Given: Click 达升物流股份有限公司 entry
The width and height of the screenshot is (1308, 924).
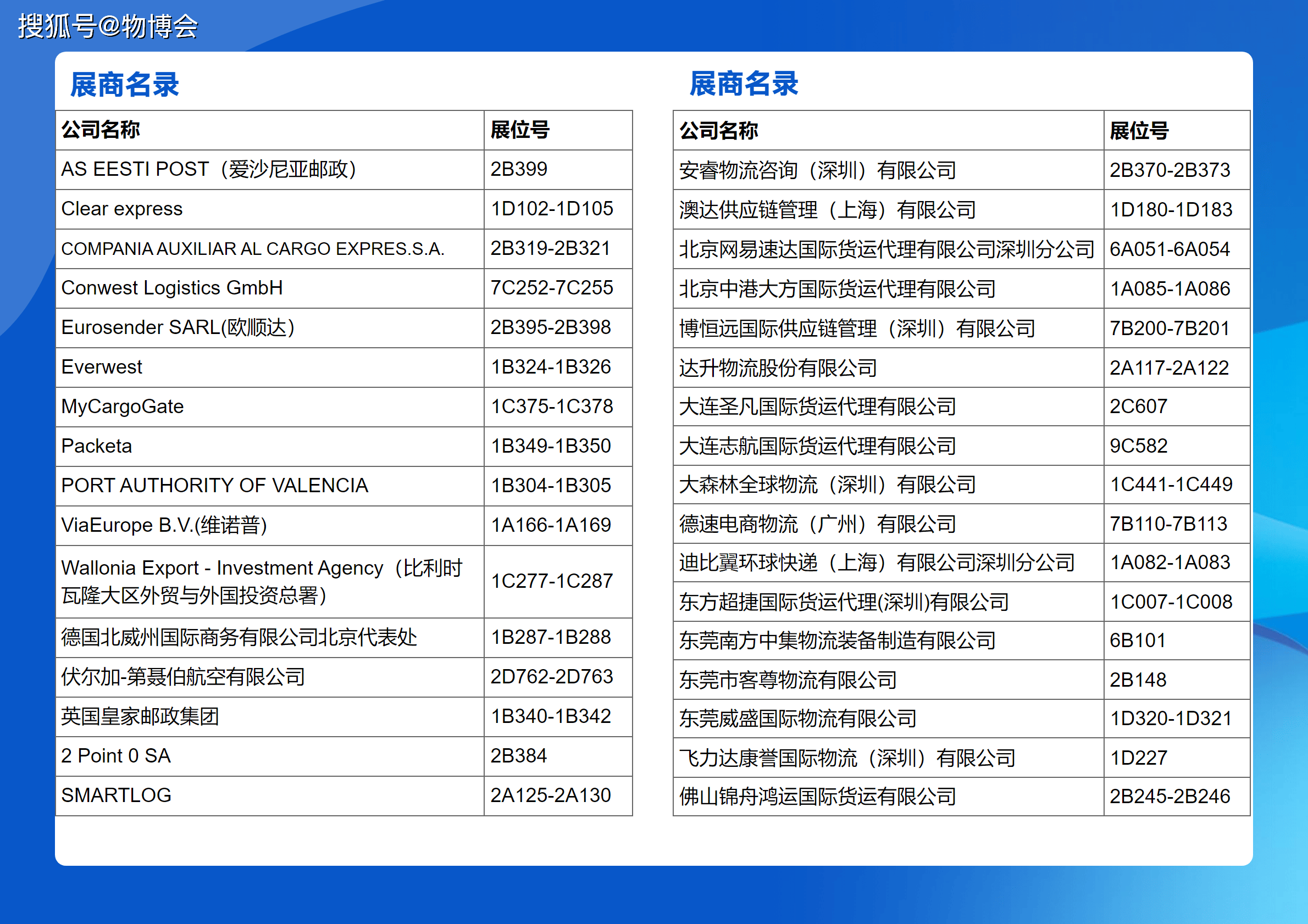Looking at the screenshot, I should [778, 368].
